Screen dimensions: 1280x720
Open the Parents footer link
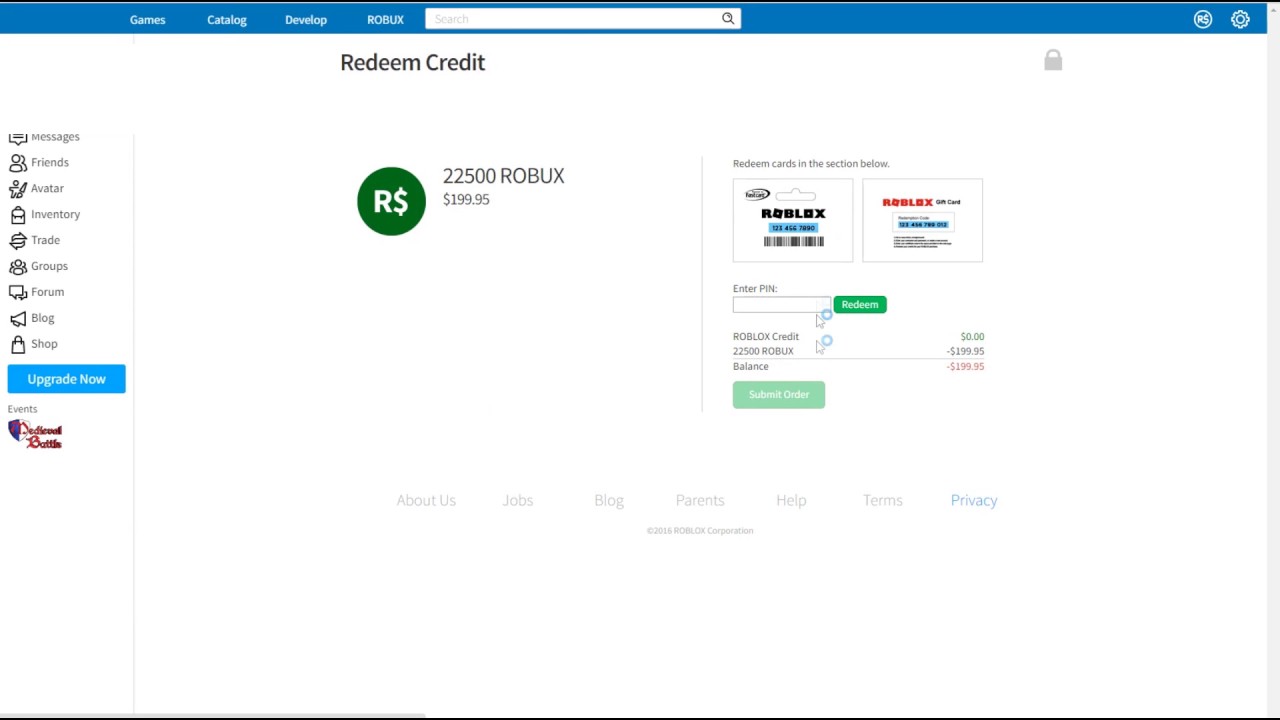tap(700, 500)
